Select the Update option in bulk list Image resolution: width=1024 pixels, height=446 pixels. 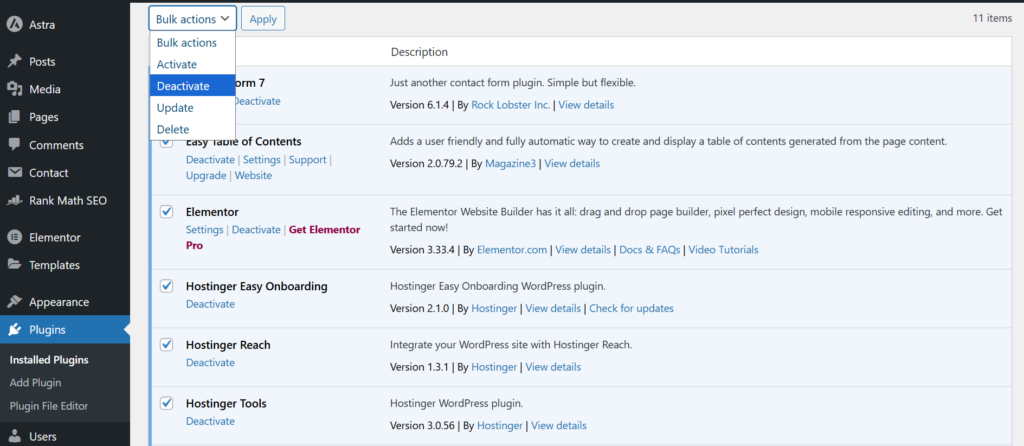pyautogui.click(x=175, y=108)
